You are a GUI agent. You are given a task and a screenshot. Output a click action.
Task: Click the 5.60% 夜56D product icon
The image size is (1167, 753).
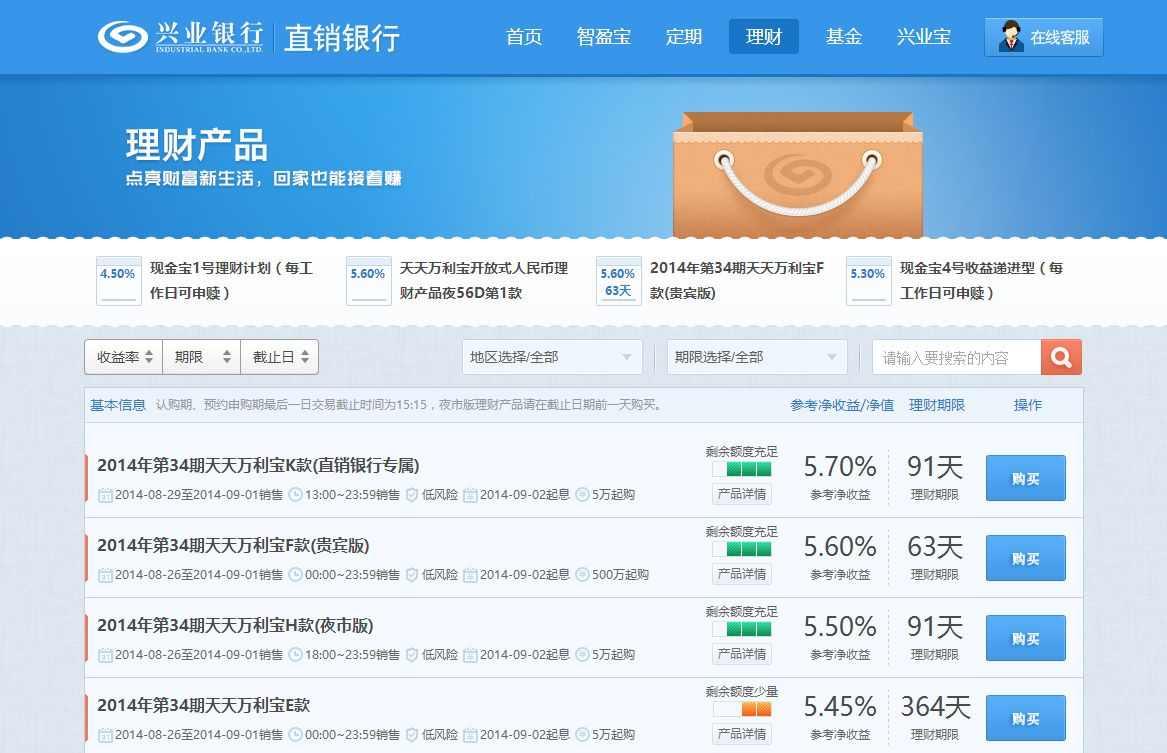(x=368, y=281)
